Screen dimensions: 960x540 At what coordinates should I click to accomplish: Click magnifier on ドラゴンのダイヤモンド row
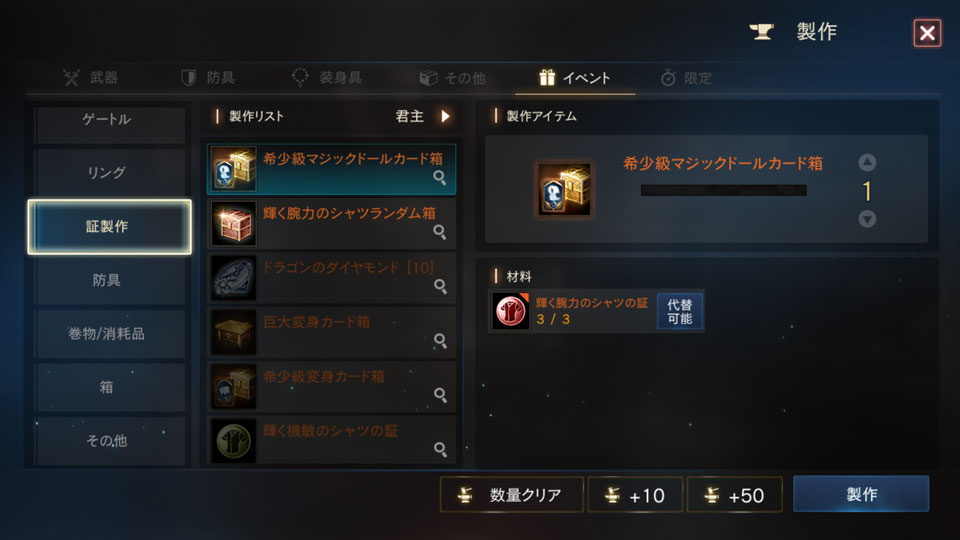click(440, 287)
